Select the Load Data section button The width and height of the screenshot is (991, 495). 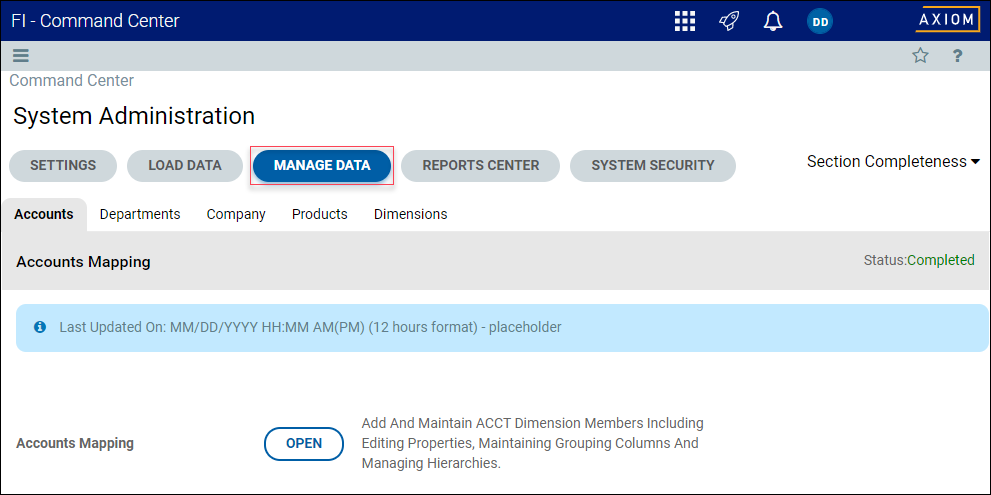coord(185,166)
